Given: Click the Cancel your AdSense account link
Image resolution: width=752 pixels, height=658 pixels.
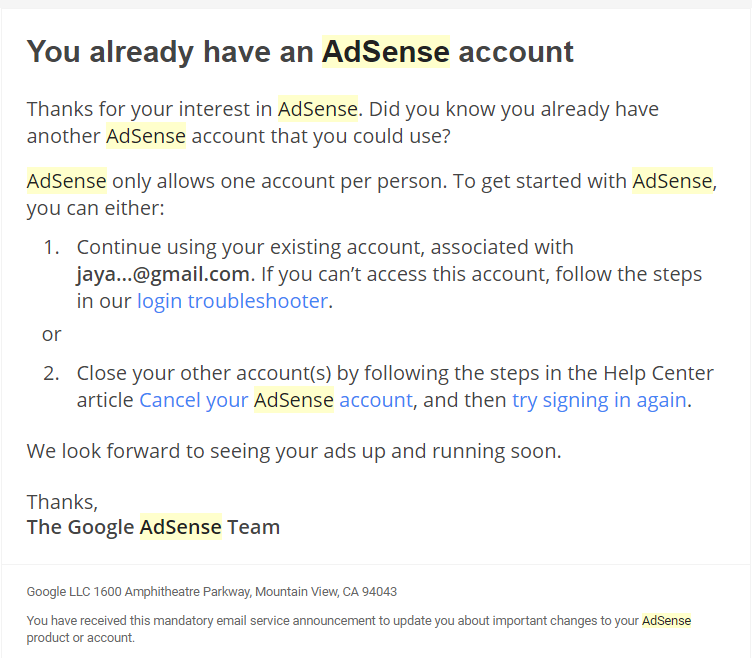Looking at the screenshot, I should coord(275,400).
